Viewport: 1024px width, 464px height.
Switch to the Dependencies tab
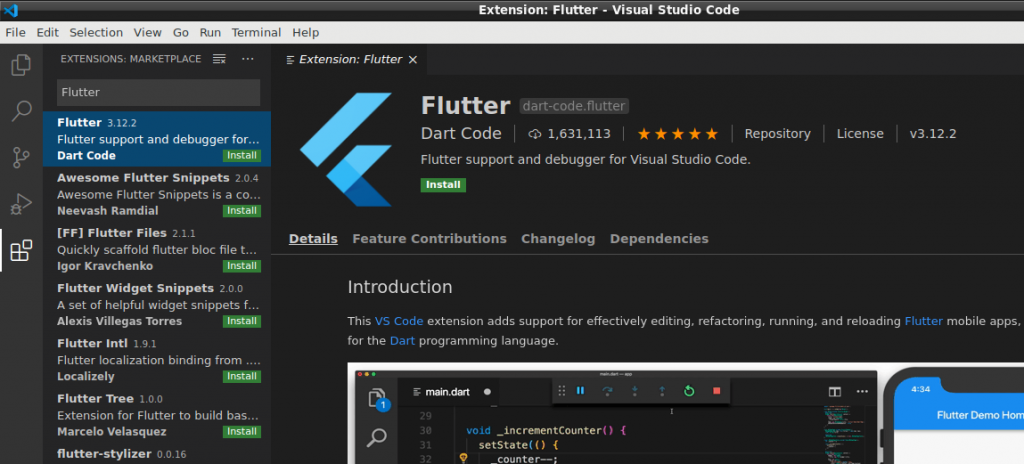659,239
